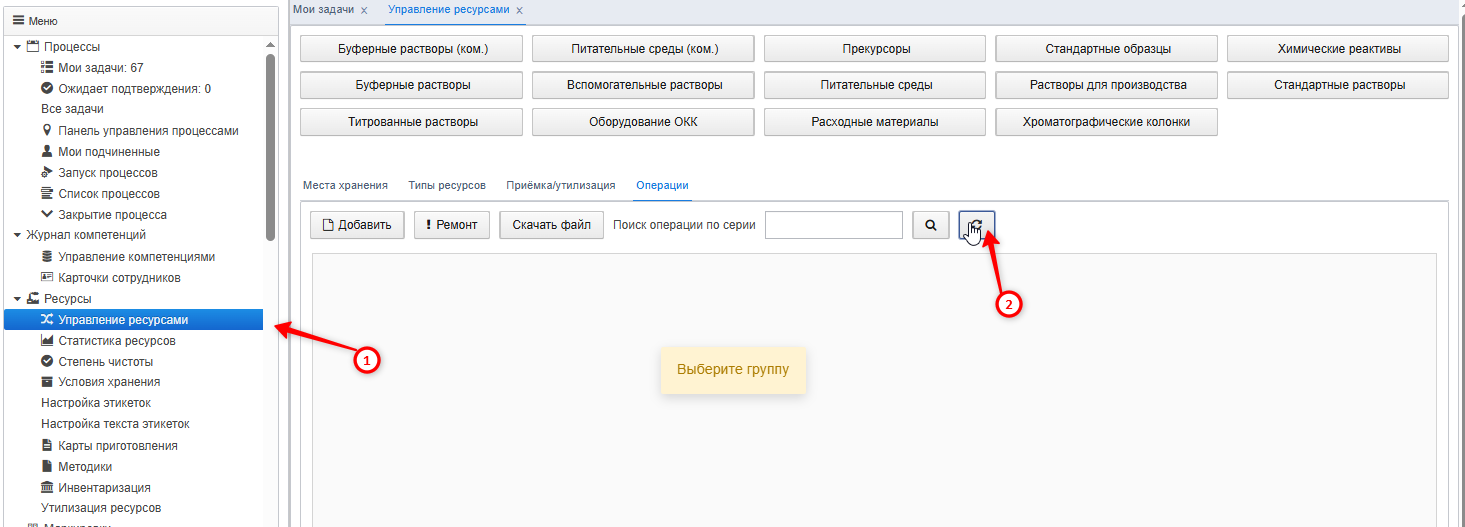Click the hamburger Меню icon
1465x527 pixels.
tap(17, 20)
